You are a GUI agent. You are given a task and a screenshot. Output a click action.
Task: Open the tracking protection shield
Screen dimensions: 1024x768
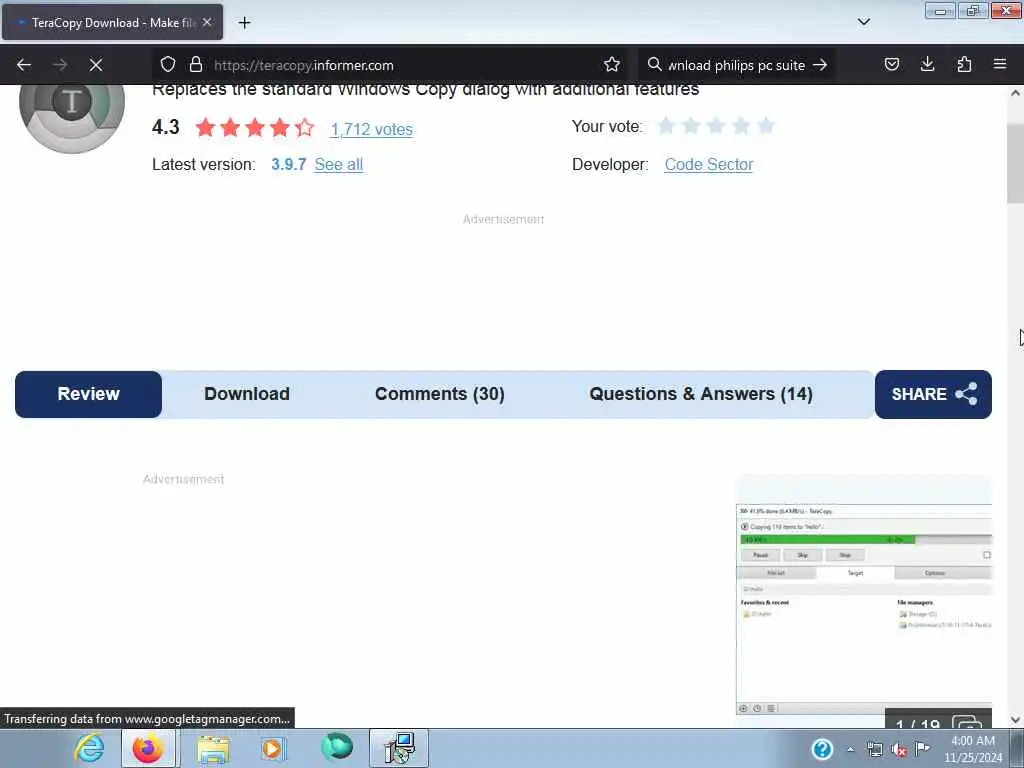pos(168,65)
